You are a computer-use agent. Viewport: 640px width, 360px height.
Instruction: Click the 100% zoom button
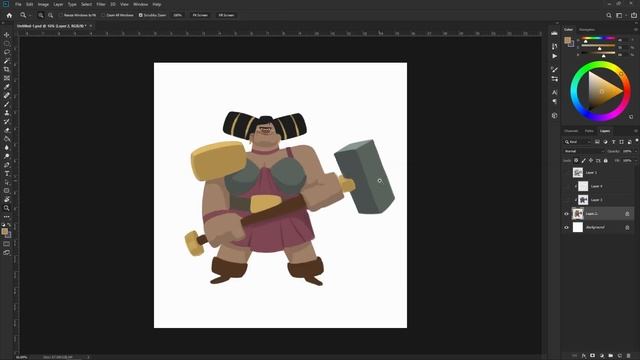(178, 15)
